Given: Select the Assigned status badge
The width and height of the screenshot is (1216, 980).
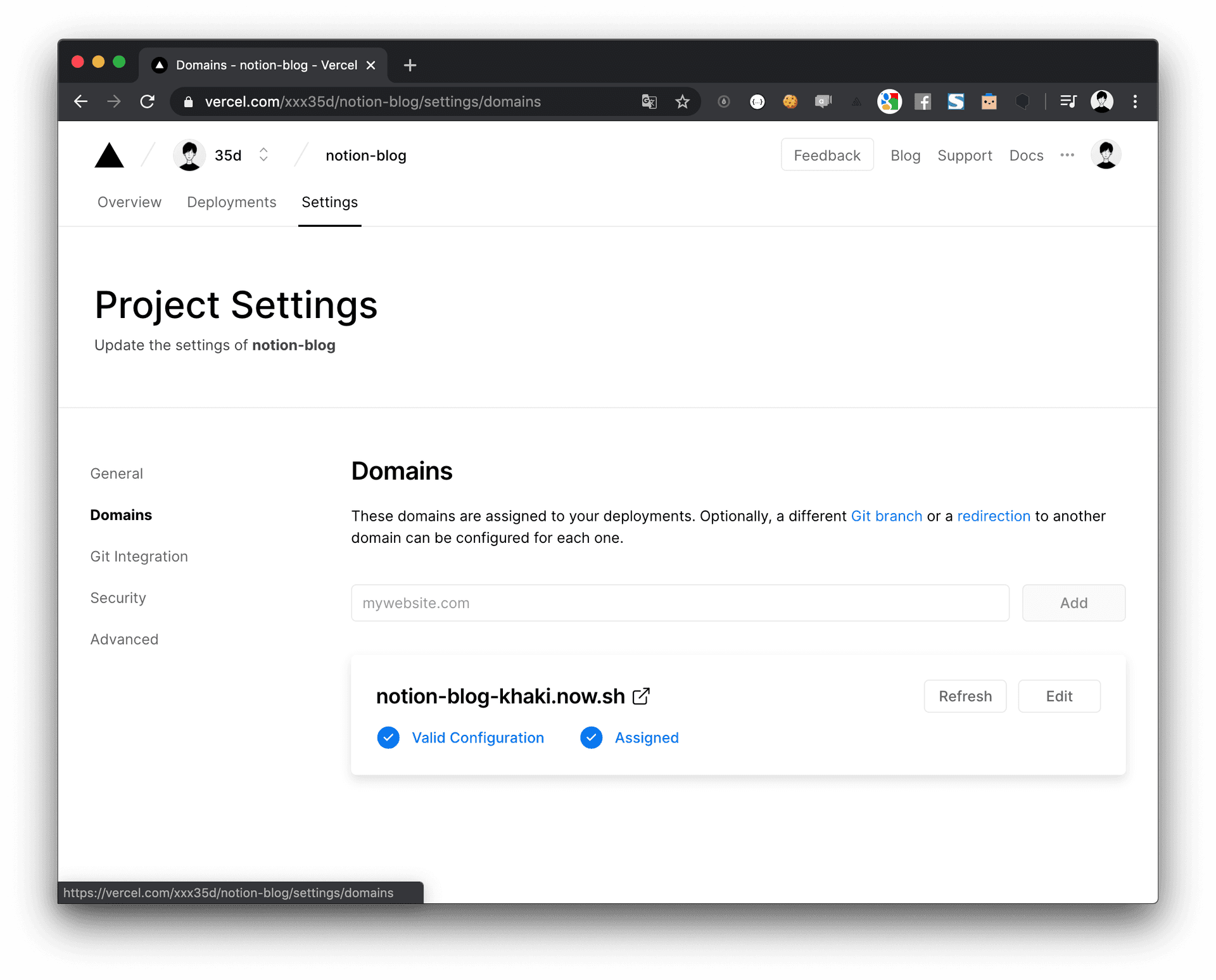Looking at the screenshot, I should click(629, 738).
